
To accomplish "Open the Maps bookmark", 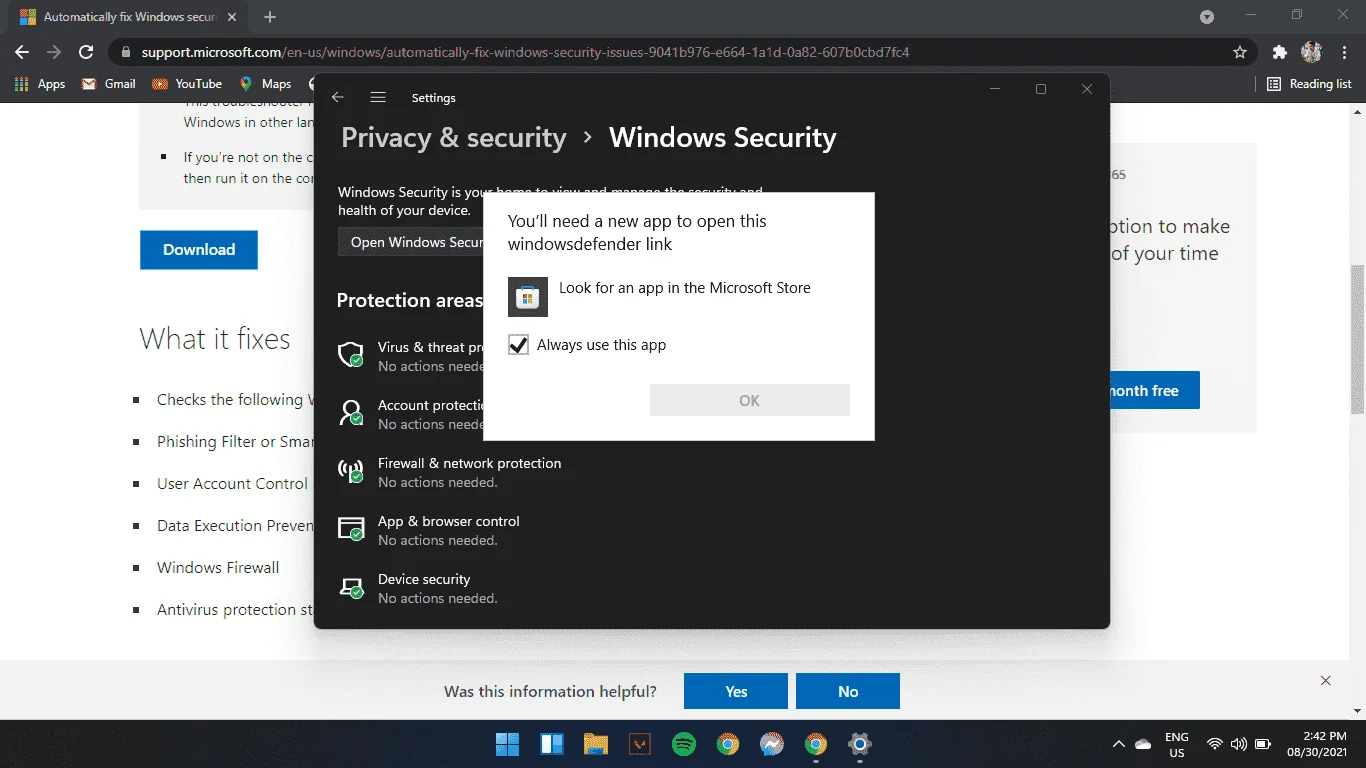I will 265,84.
